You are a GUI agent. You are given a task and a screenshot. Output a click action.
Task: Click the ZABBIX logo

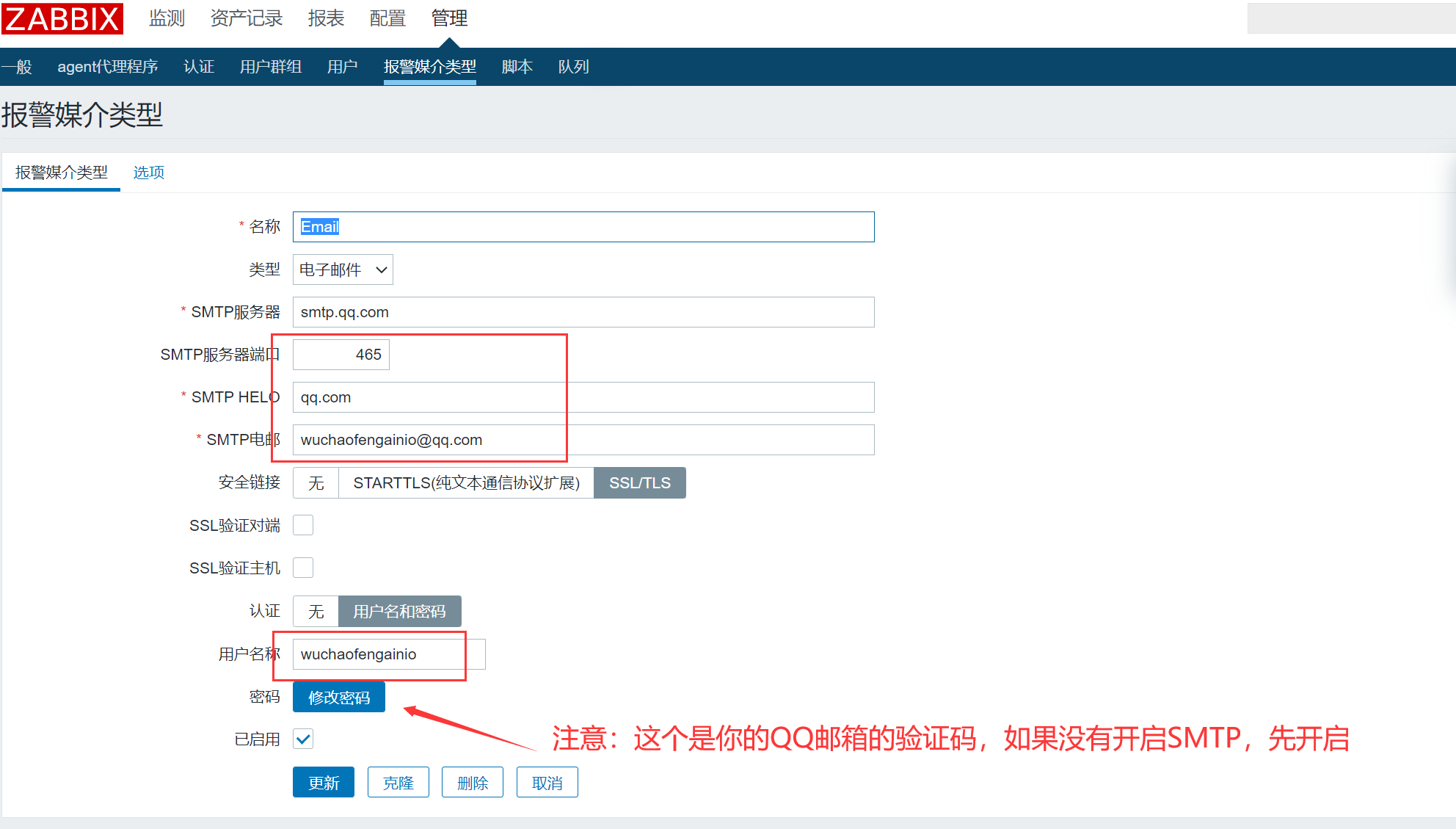62,18
